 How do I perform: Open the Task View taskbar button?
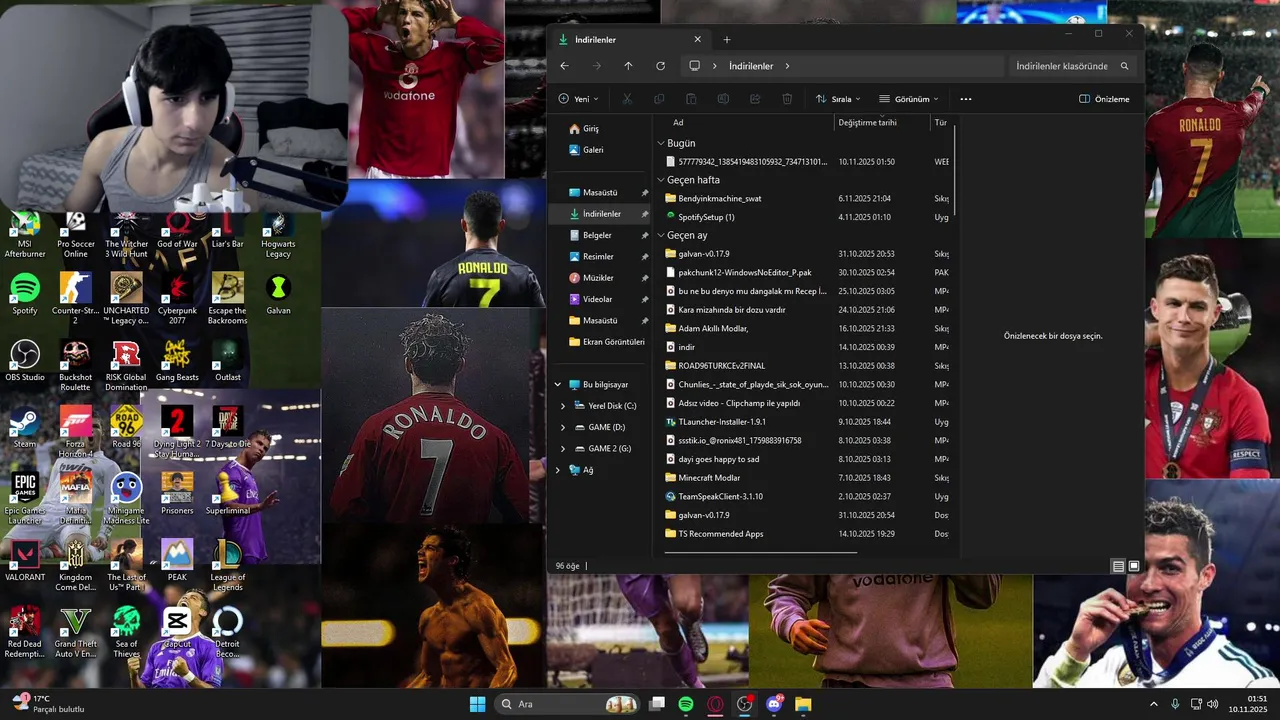click(x=657, y=704)
